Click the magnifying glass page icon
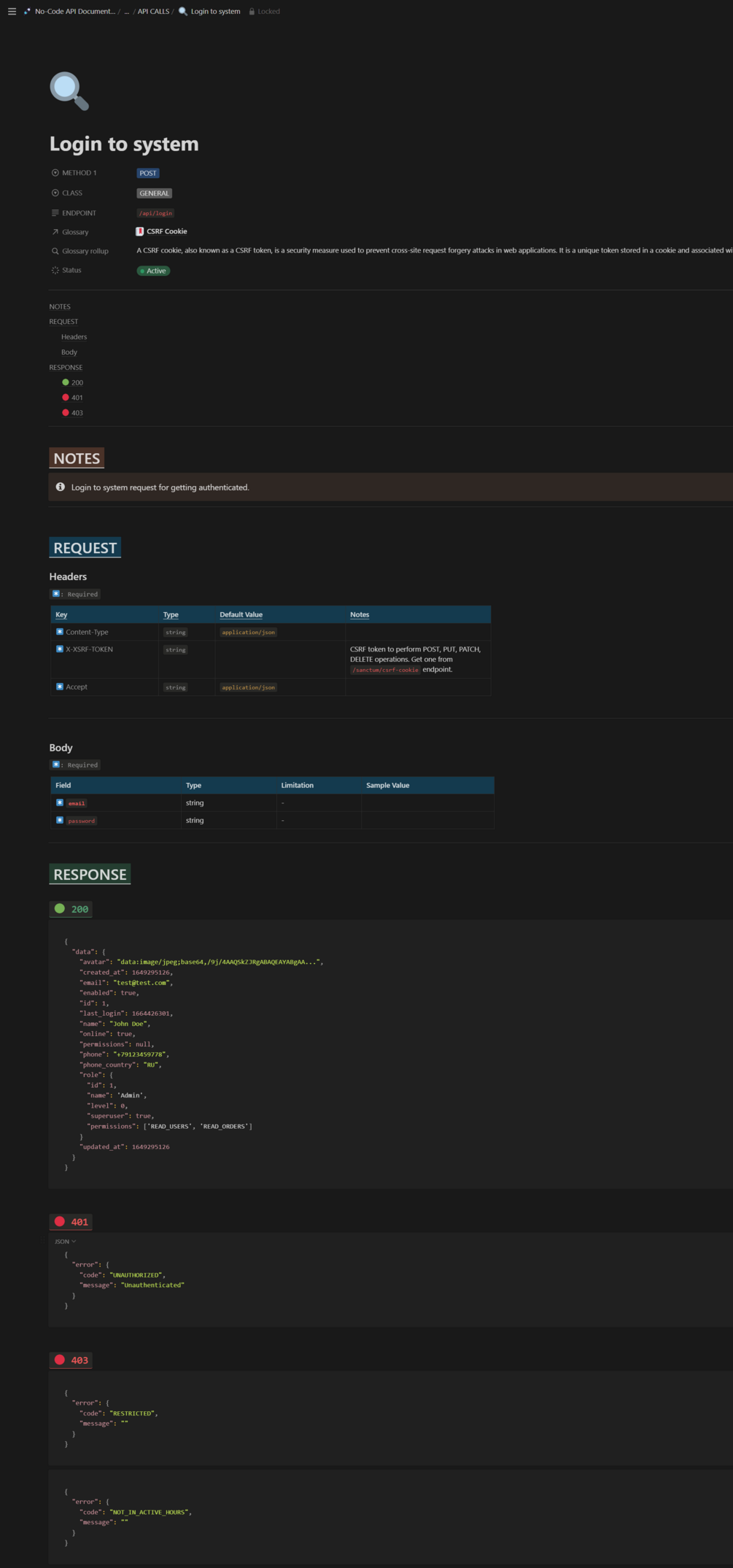Image resolution: width=733 pixels, height=1568 pixels. (x=69, y=91)
